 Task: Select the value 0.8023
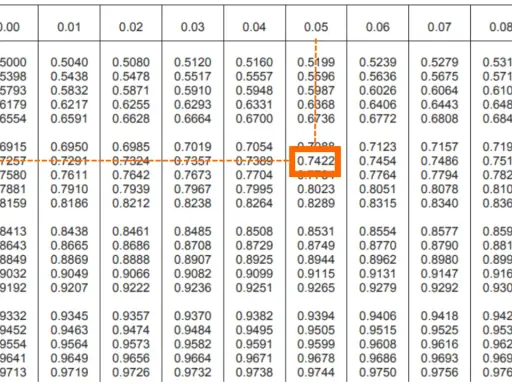click(x=316, y=189)
